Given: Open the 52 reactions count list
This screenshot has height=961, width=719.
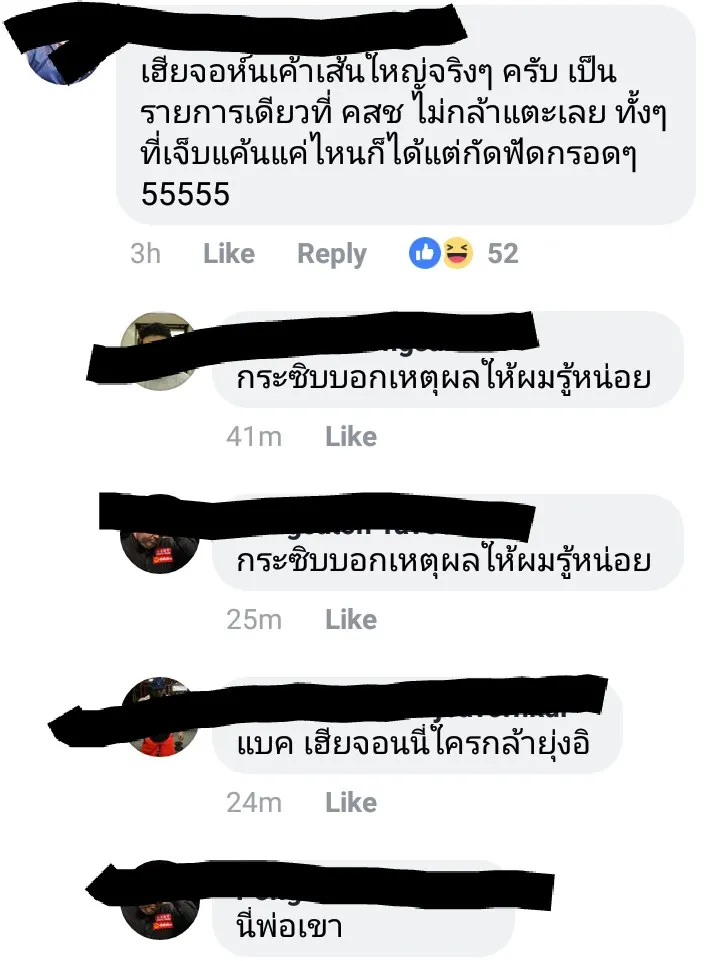Looking at the screenshot, I should [x=503, y=253].
